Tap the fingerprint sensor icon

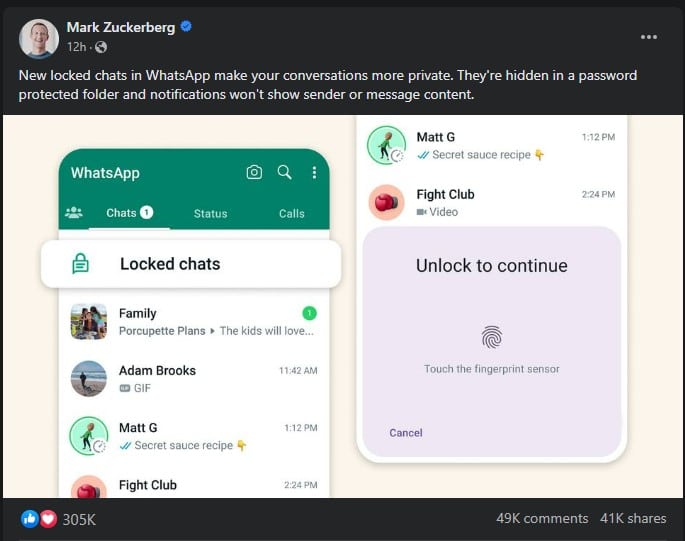492,336
